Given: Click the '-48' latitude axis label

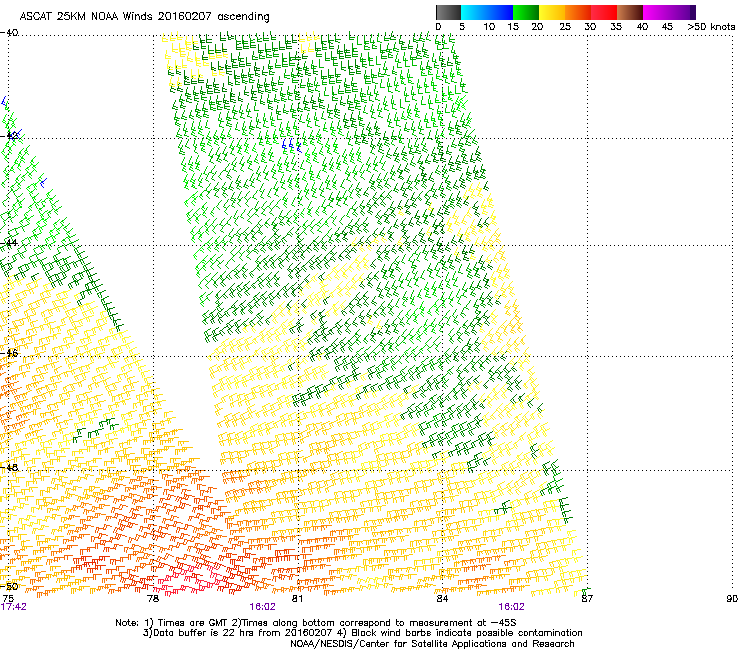Looking at the screenshot, I should (x=9, y=467).
